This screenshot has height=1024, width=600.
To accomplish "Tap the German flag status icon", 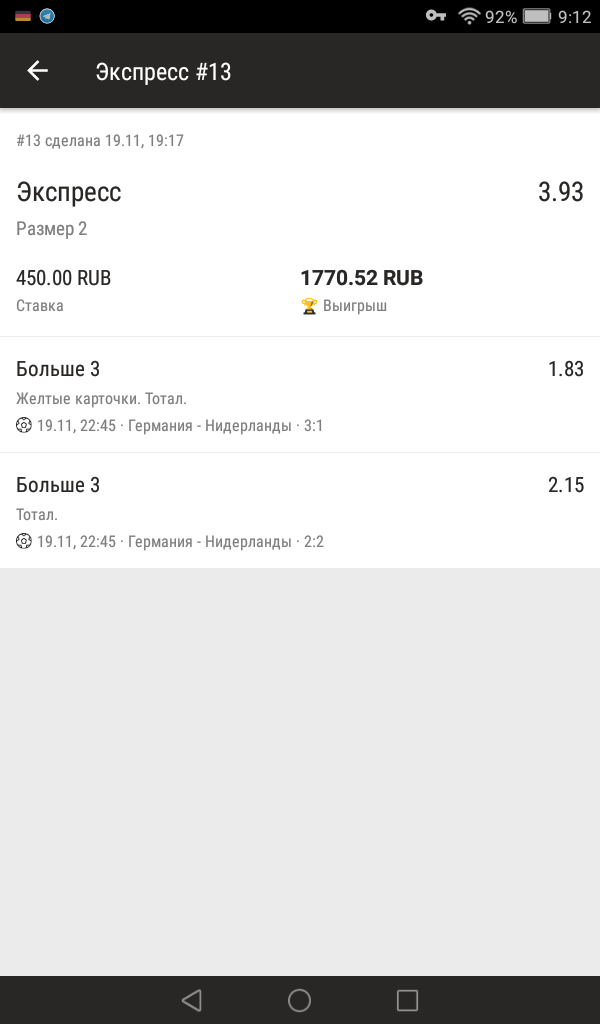I will (x=22, y=16).
